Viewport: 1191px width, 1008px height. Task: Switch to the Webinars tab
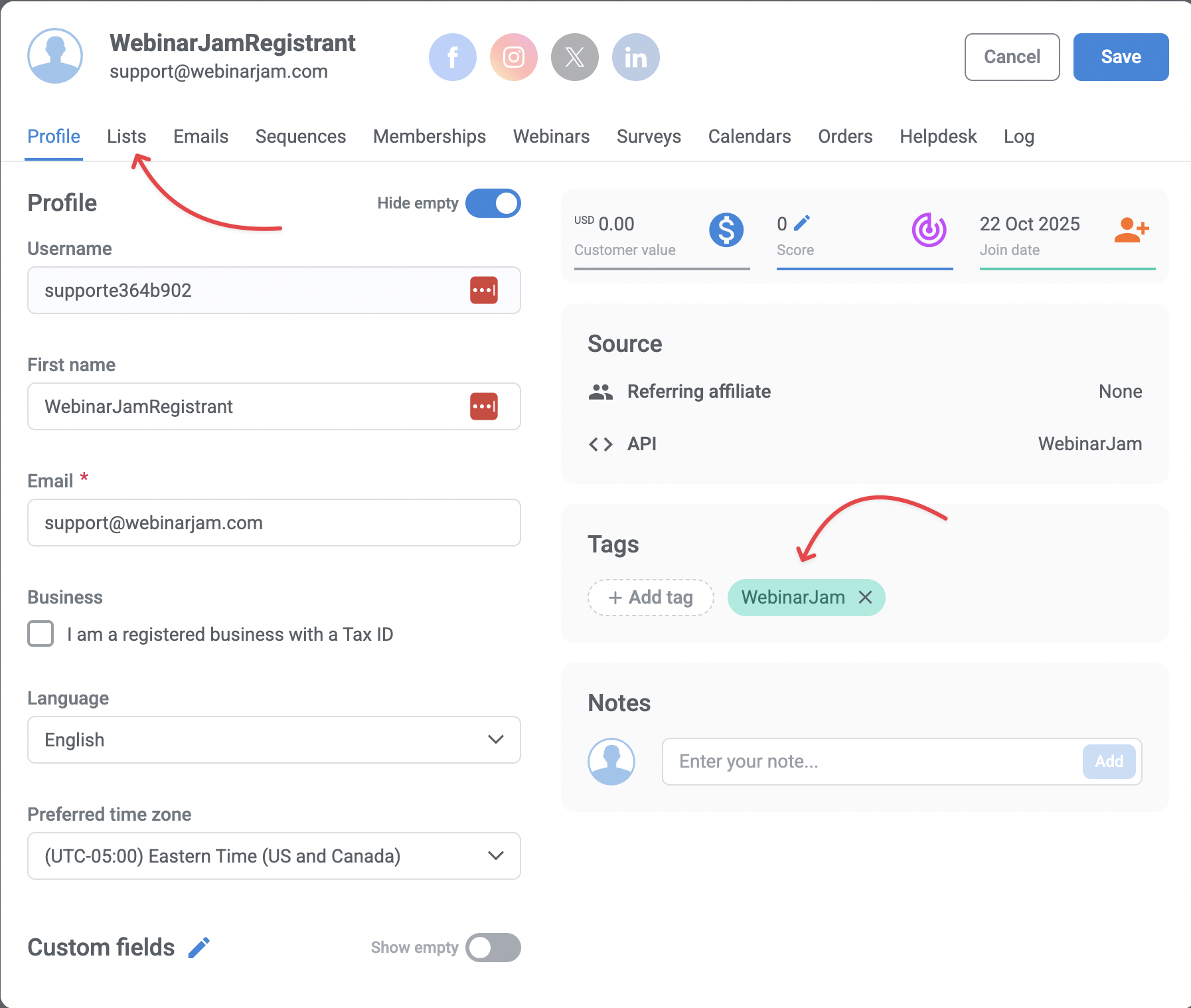pyautogui.click(x=552, y=137)
